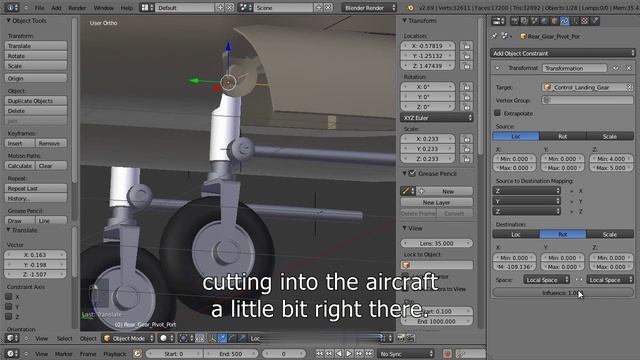Set Source to Rot
640x360 pixels.
coord(562,136)
